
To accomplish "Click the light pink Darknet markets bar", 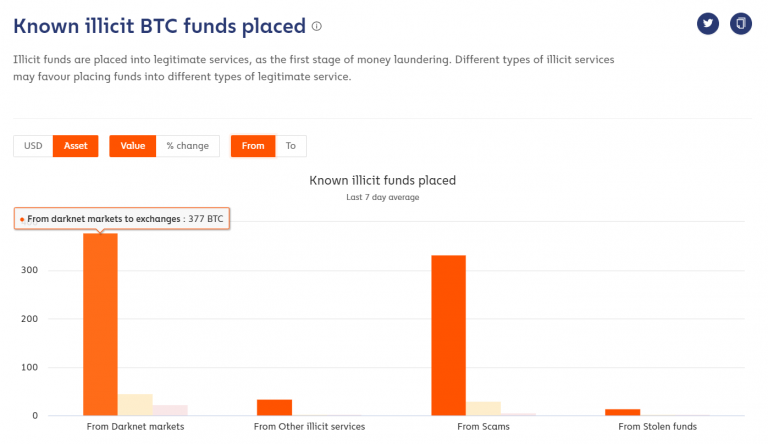I will [x=170, y=410].
